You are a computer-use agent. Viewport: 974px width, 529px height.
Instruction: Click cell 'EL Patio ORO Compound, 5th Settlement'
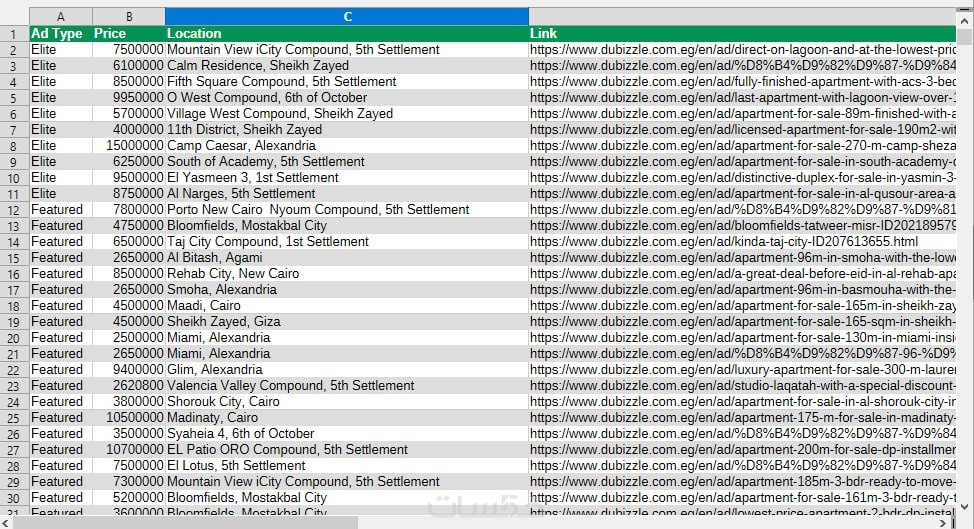[347, 450]
